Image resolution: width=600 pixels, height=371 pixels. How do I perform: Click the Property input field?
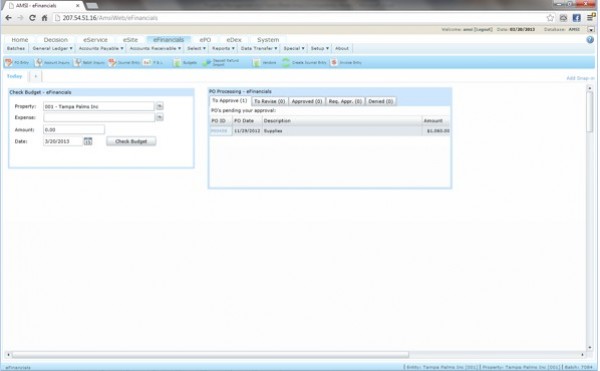[x=99, y=106]
